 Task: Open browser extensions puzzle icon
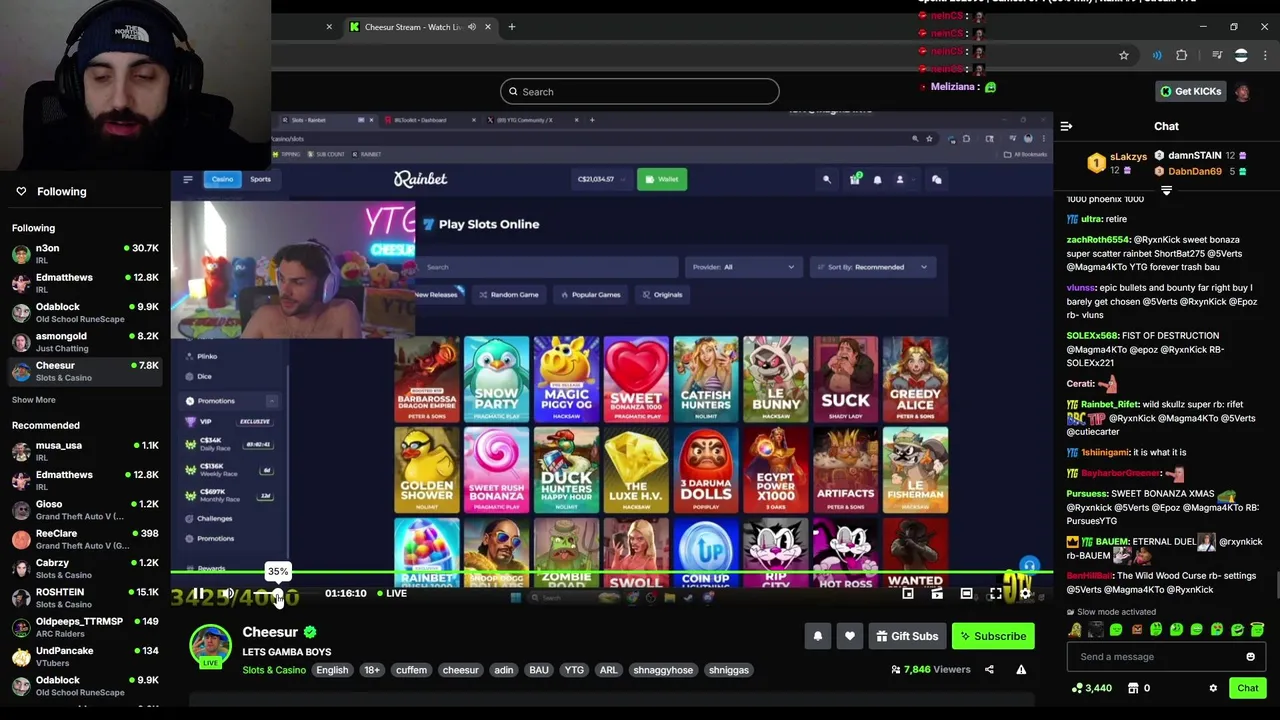1182,55
